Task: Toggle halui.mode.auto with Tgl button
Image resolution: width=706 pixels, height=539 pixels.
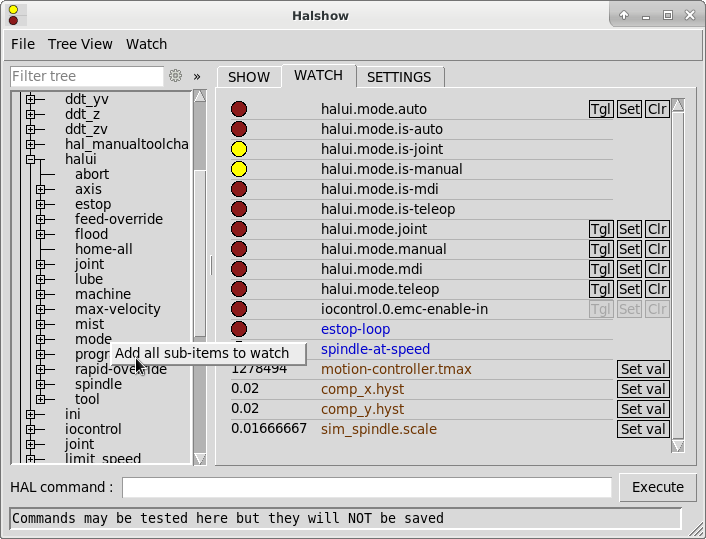Action: [601, 109]
